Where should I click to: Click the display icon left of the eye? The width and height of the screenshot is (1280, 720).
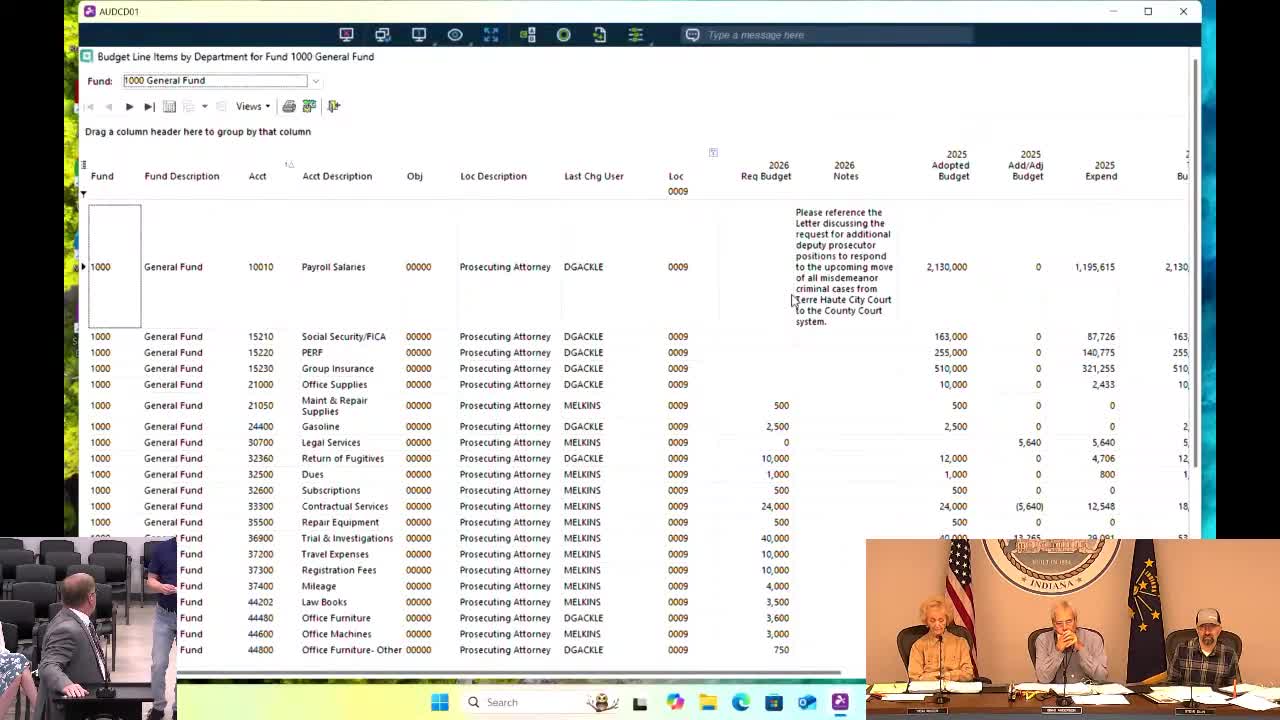pos(419,35)
